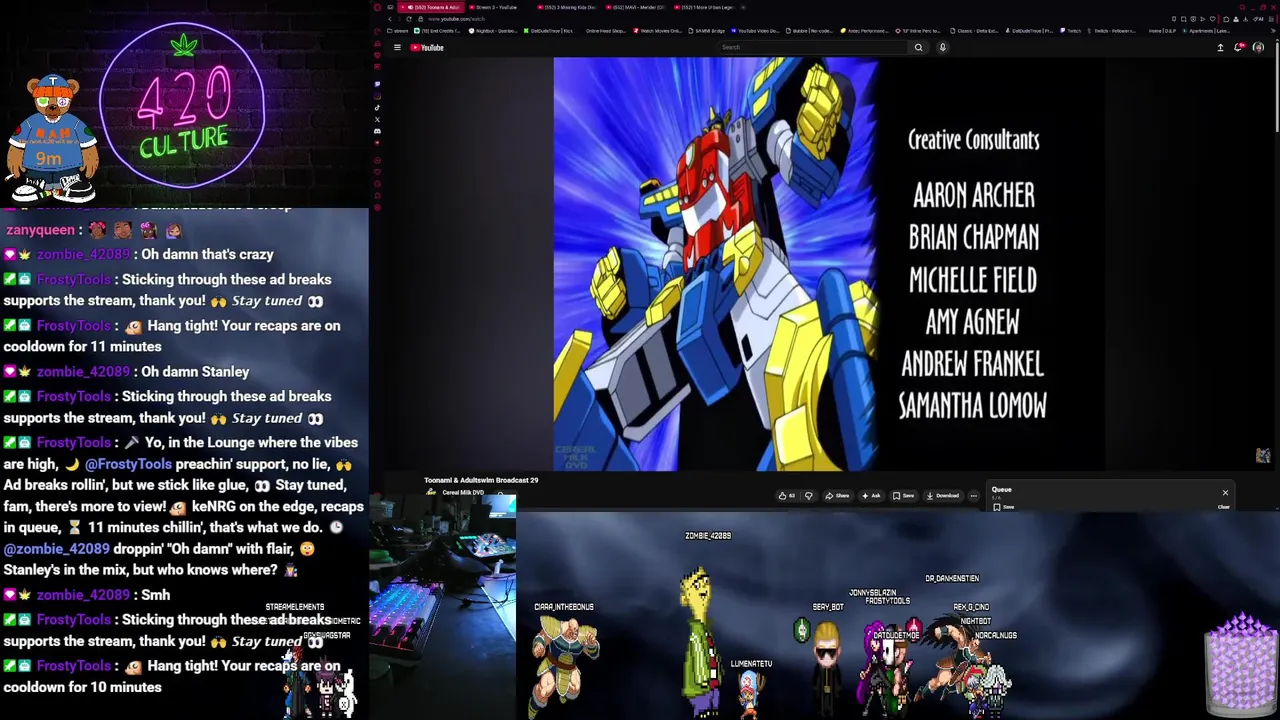
Task: Share the Toonami broadcast video
Action: [x=838, y=495]
